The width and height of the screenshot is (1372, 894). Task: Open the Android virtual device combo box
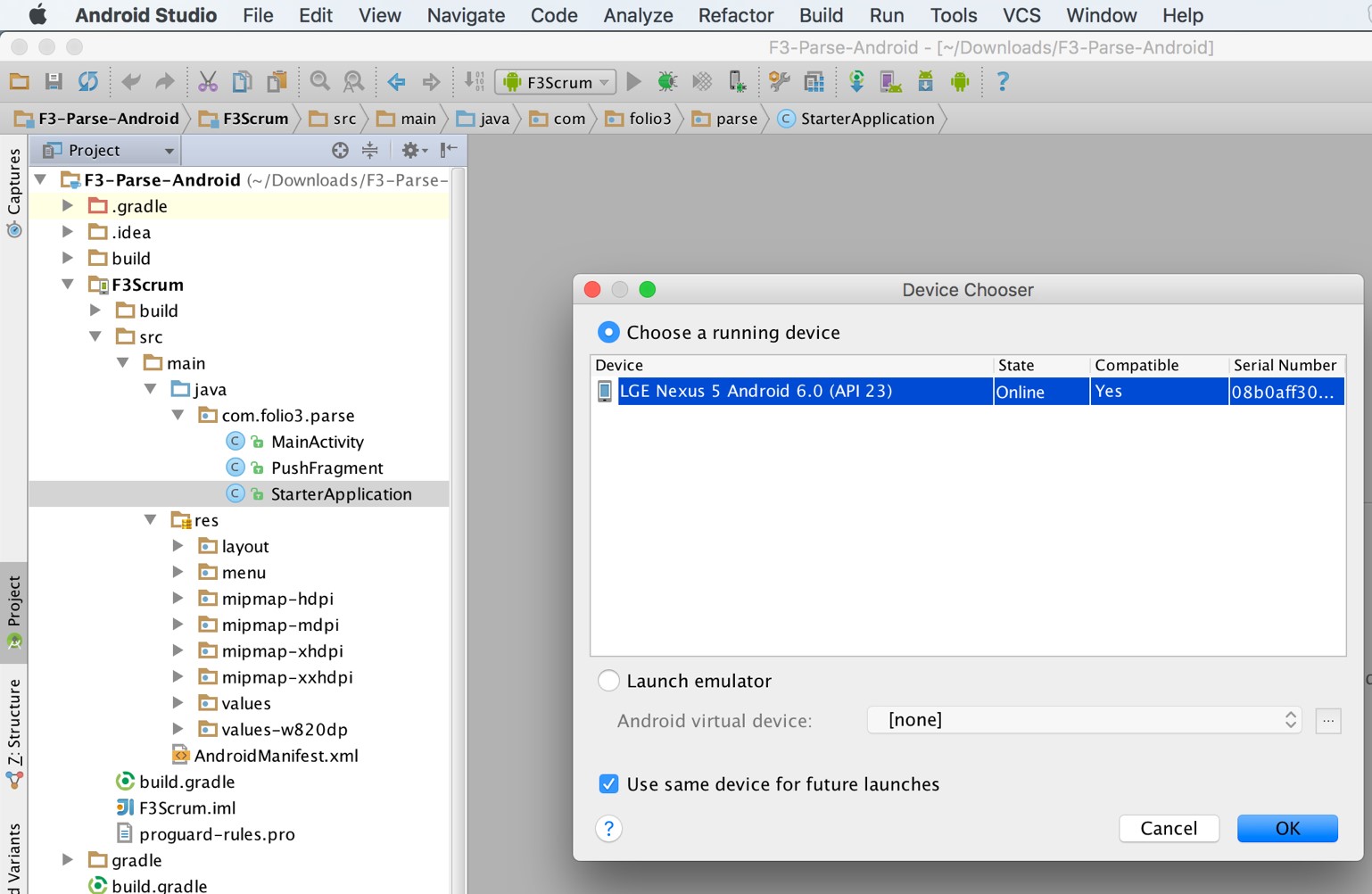tap(1085, 720)
